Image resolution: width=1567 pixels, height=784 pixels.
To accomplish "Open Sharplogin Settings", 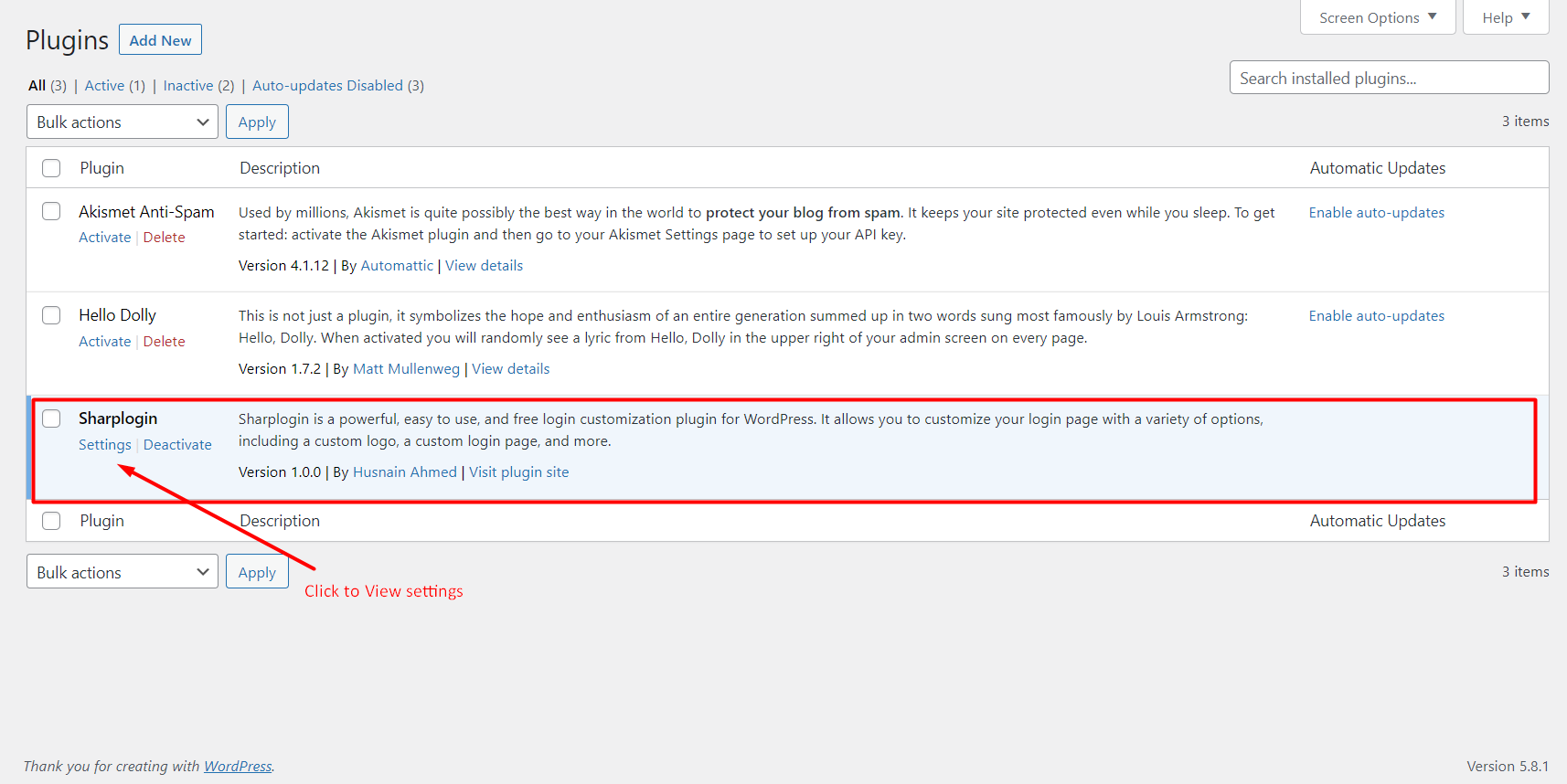I will point(104,444).
